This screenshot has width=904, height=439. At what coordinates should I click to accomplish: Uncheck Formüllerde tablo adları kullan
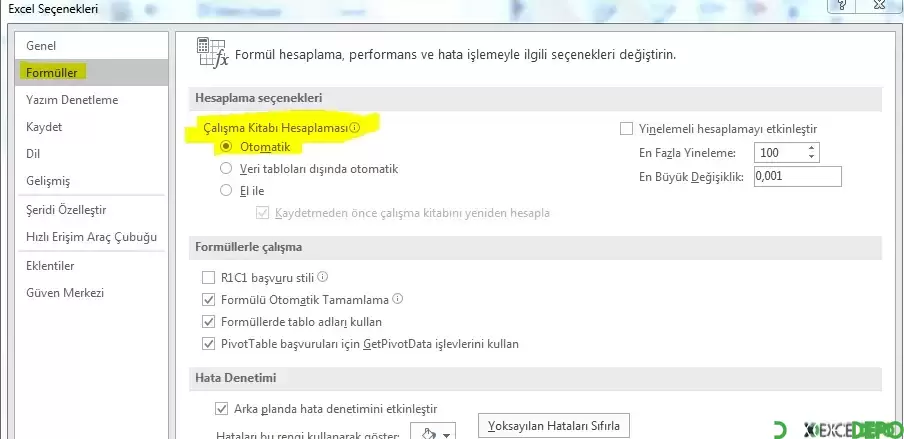(x=209, y=322)
